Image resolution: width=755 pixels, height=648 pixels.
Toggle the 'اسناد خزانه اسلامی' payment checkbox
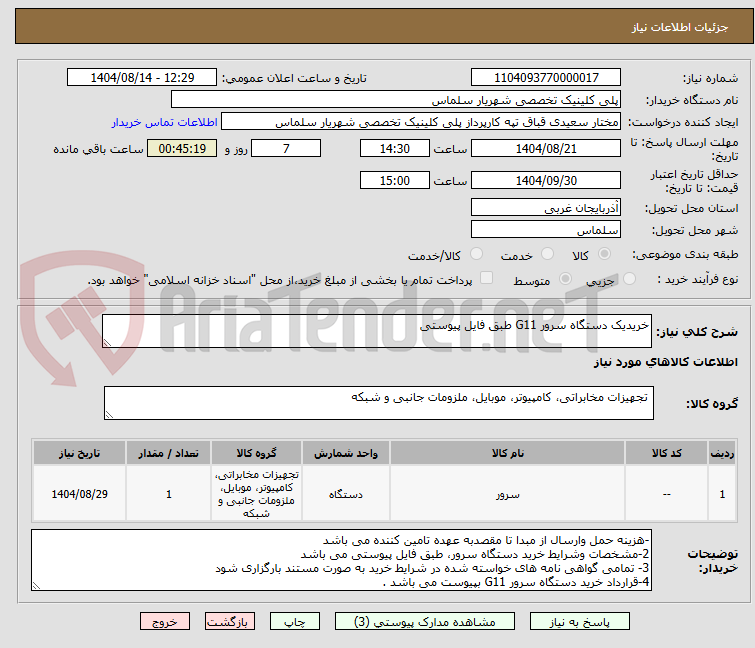[487, 278]
